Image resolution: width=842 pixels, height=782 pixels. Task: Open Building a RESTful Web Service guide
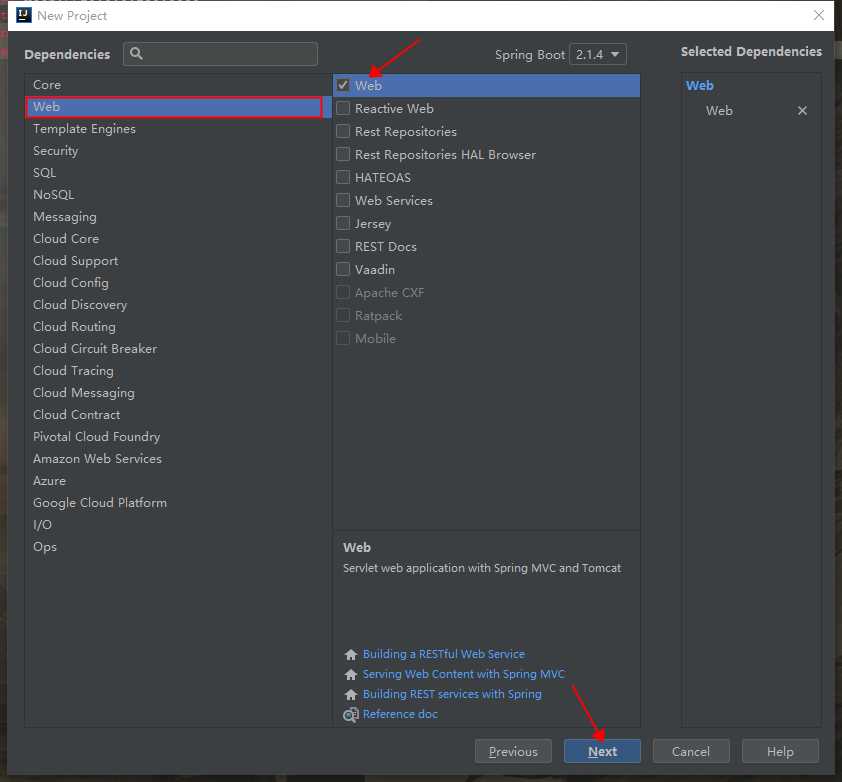[444, 654]
